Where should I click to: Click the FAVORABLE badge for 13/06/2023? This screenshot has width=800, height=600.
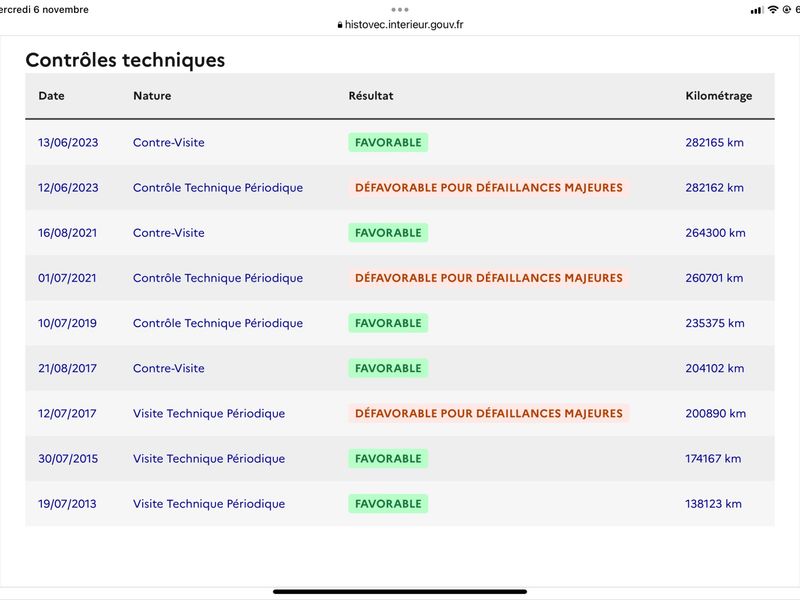coord(388,142)
